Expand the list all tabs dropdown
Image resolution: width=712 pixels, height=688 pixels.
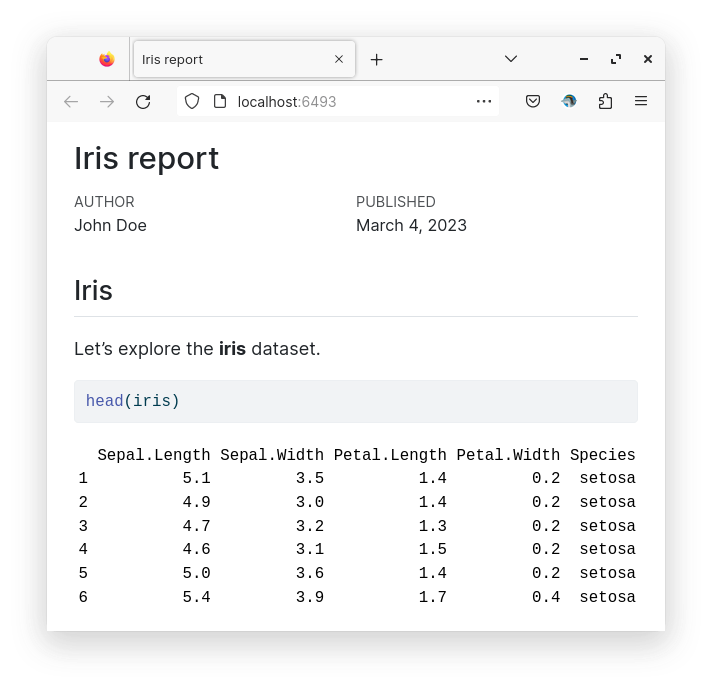click(511, 60)
